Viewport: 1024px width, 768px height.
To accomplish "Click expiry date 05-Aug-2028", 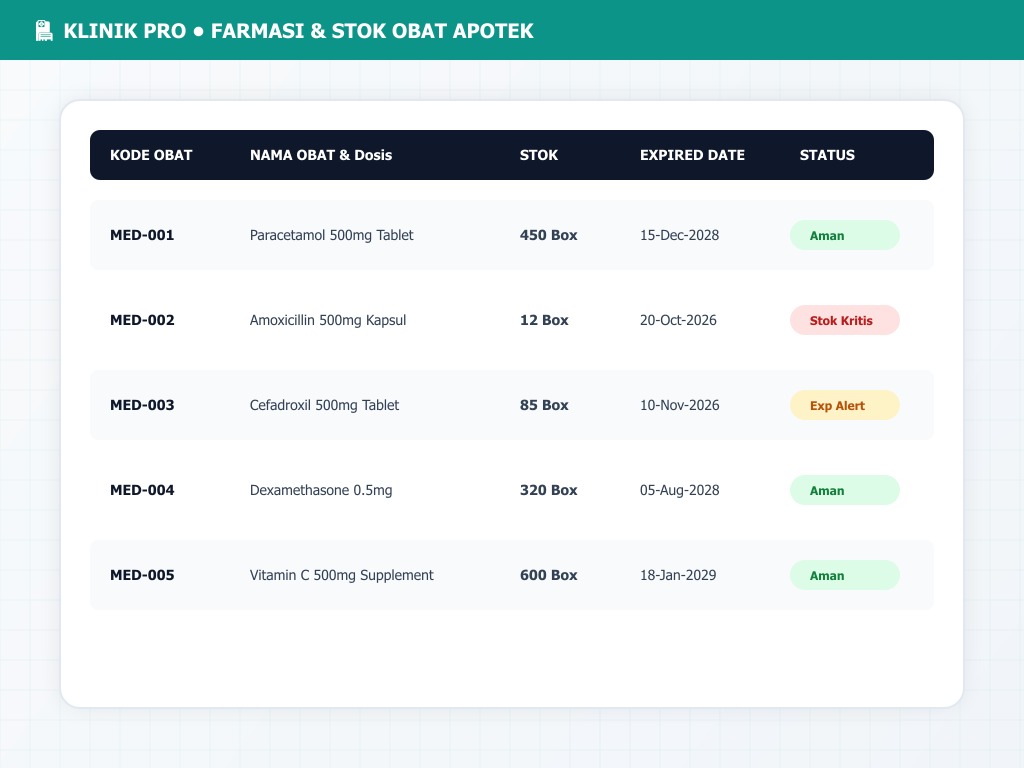I will 679,490.
